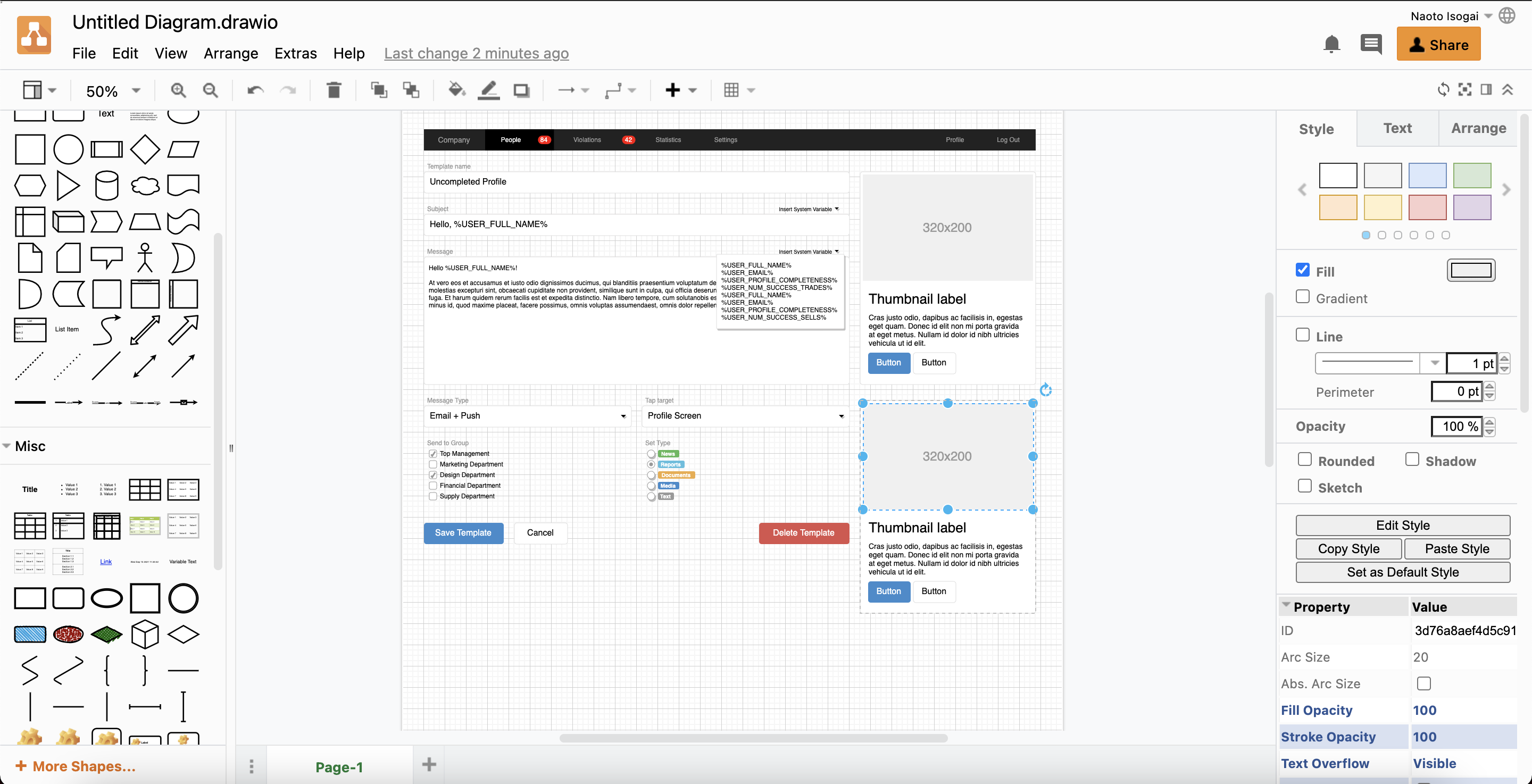Uncheck the Fill checkbox
This screenshot has height=784, width=1532.
[1302, 270]
